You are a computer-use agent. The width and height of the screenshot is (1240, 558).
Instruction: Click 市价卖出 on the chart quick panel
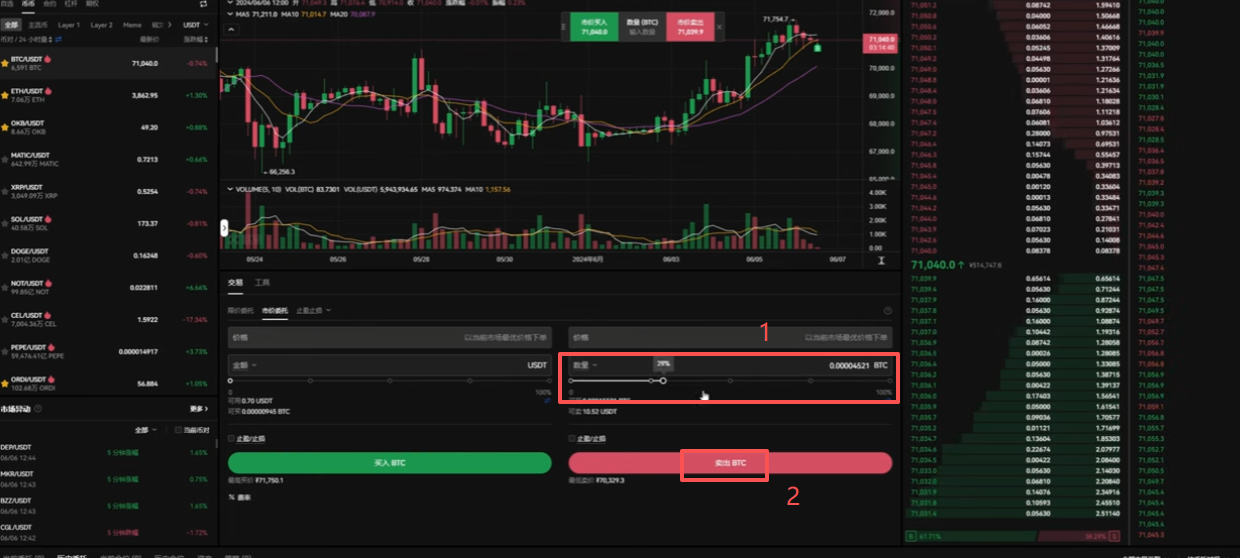coord(690,27)
